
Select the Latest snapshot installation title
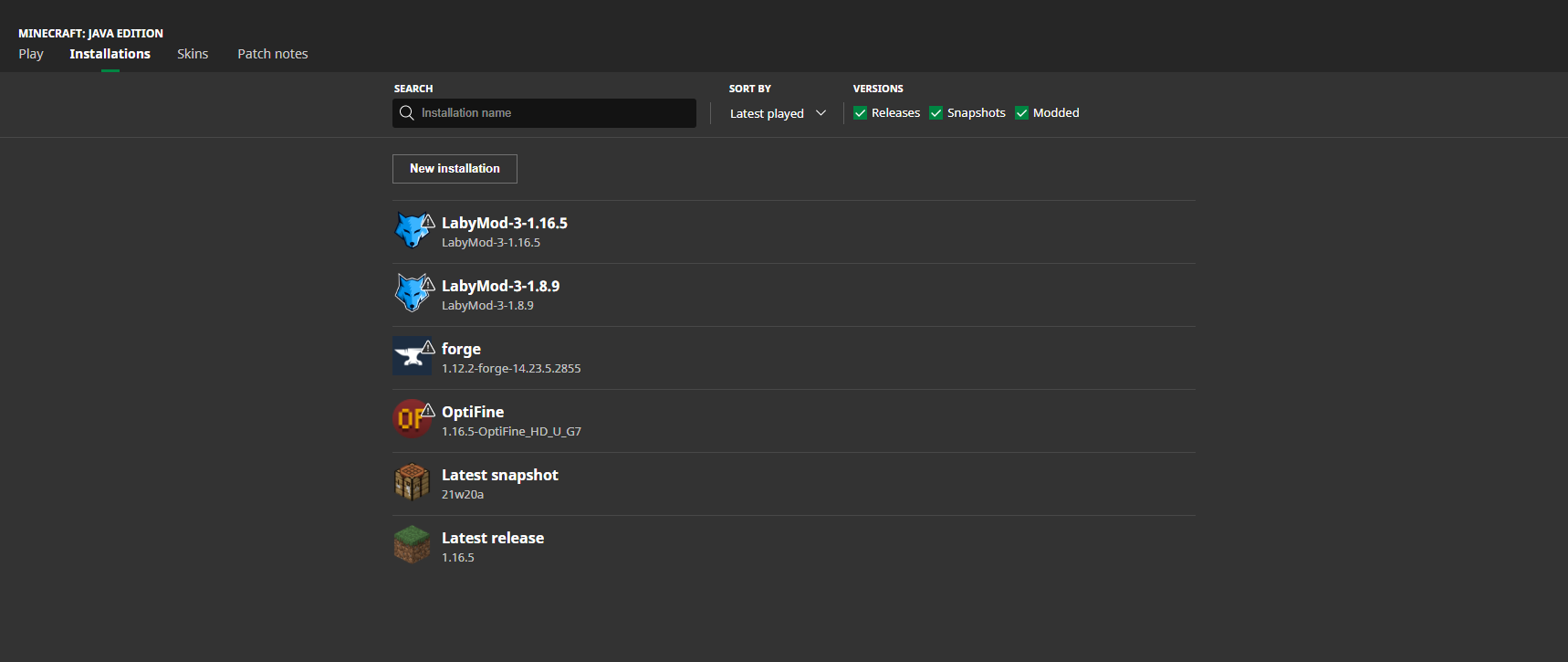[x=500, y=475]
